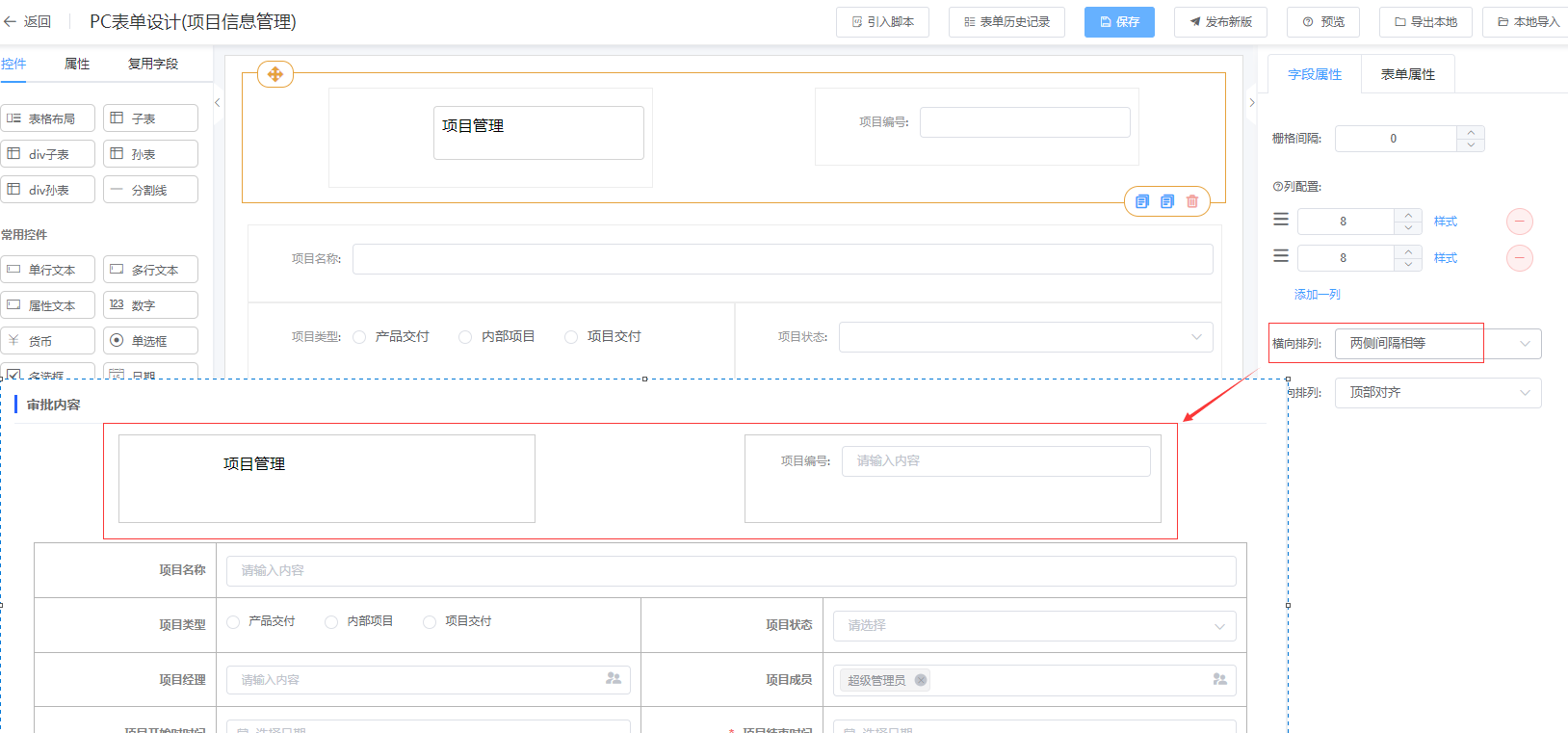Click the 添加一列 link
This screenshot has width=1568, height=733.
pyautogui.click(x=1317, y=295)
